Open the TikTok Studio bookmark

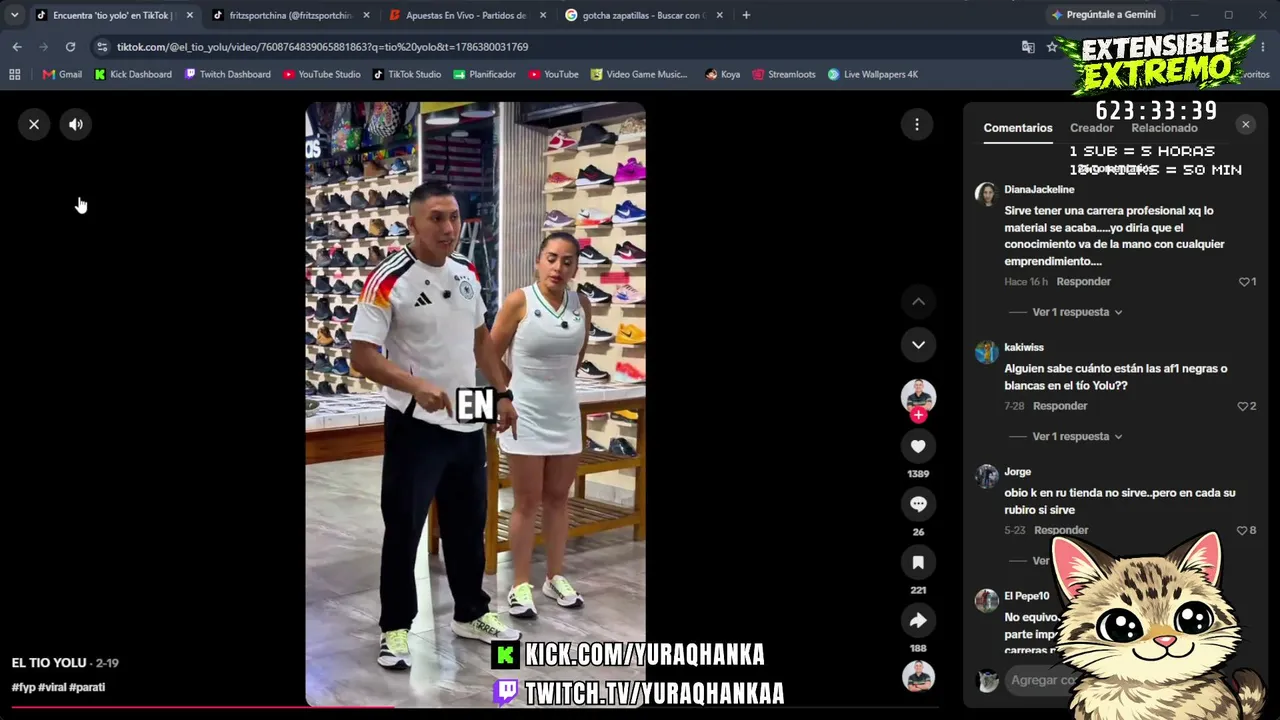click(x=406, y=74)
